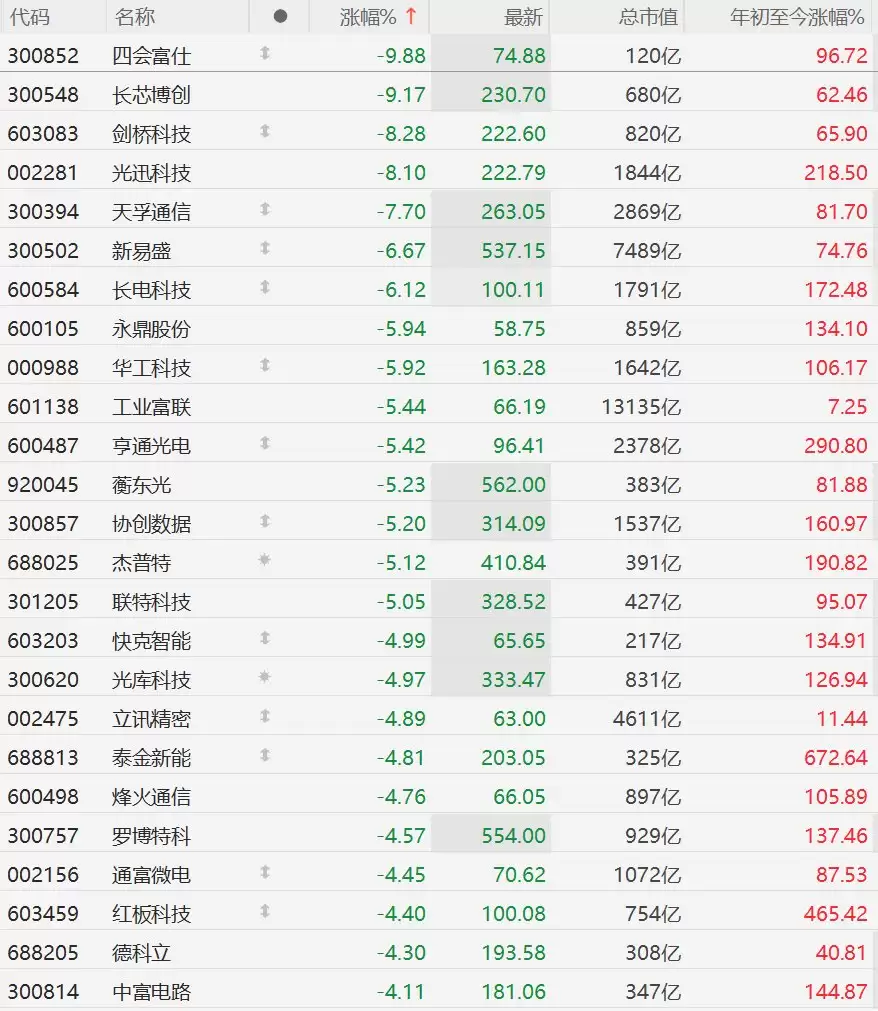Click the marker icon in the 亨通光电 row
The height and width of the screenshot is (1011, 878).
click(x=265, y=444)
